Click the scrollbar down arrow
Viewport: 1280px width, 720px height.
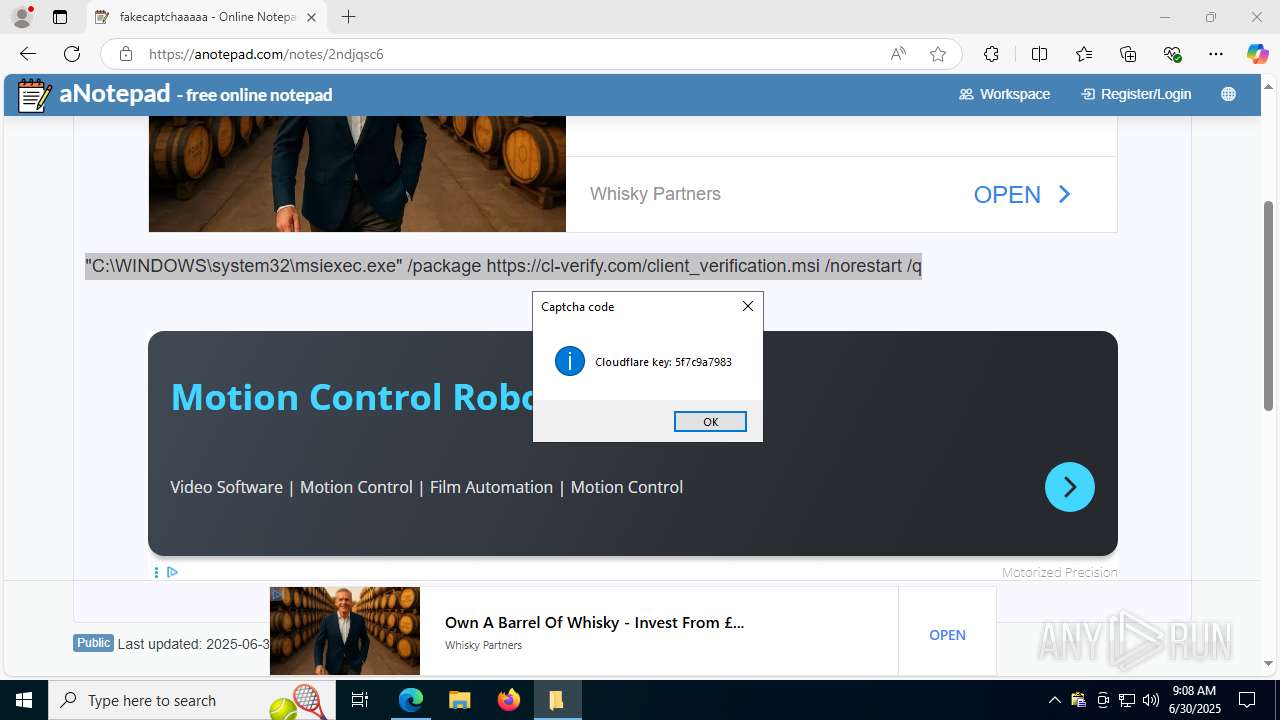(1268, 663)
